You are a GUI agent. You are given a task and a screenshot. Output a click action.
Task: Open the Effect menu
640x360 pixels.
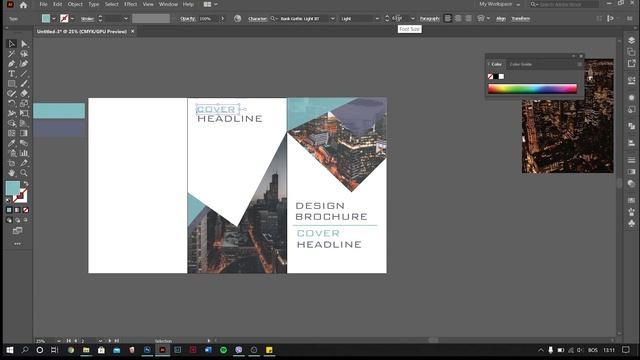130,4
